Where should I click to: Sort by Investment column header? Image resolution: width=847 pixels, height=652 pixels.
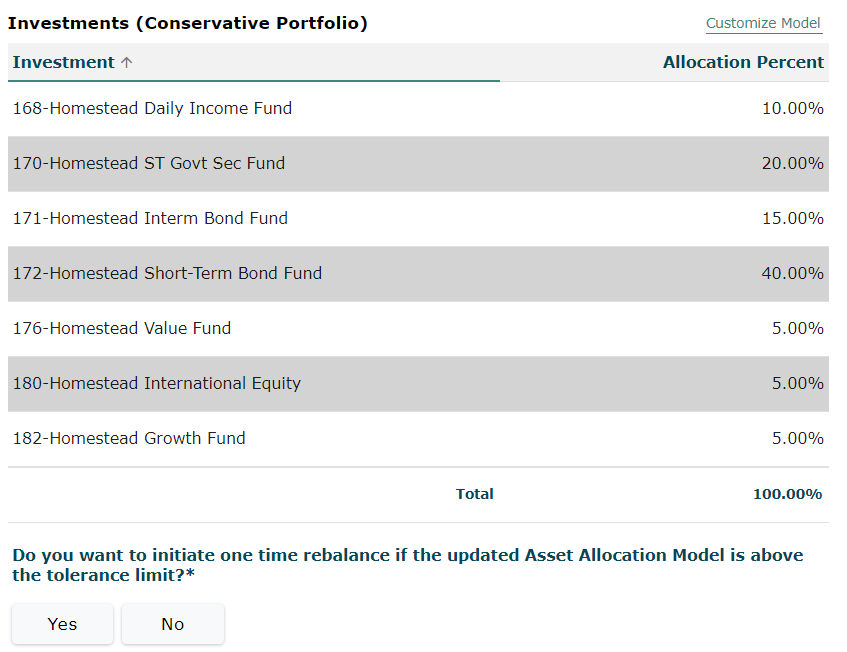coord(64,63)
